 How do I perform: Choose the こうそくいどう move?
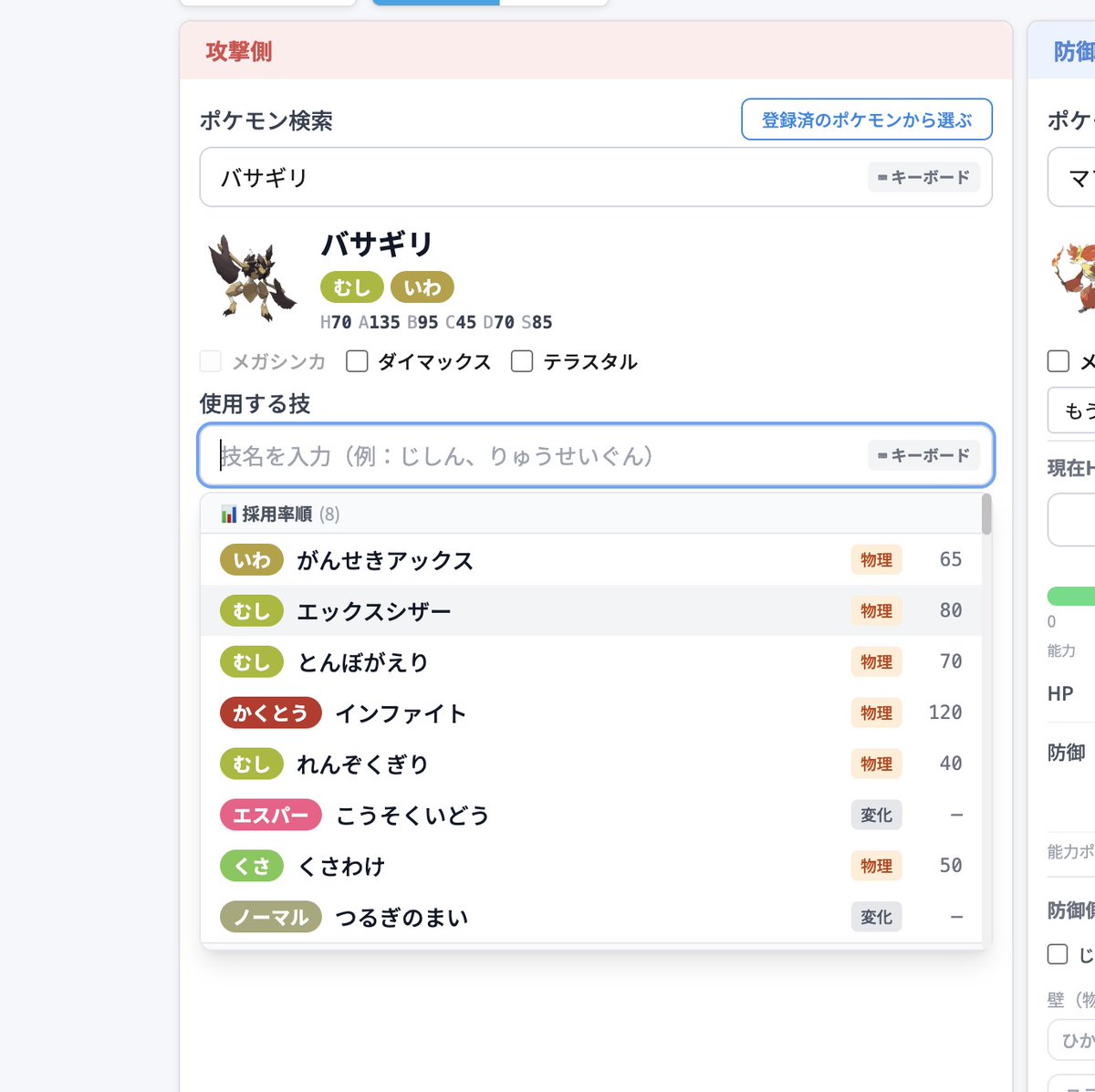coord(591,816)
